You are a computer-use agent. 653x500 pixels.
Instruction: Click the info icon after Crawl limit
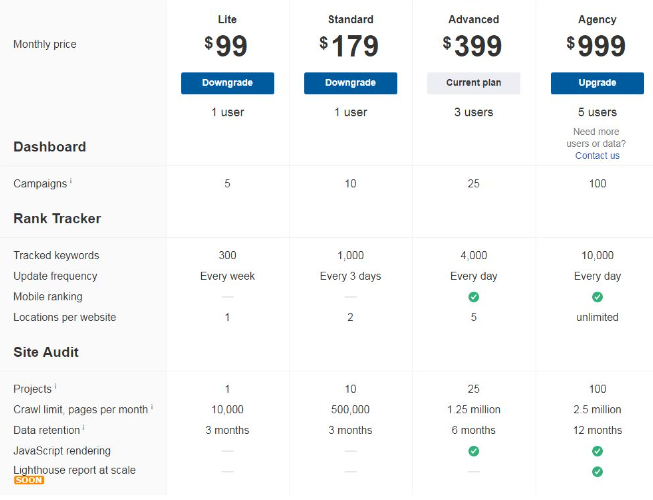[x=152, y=408]
